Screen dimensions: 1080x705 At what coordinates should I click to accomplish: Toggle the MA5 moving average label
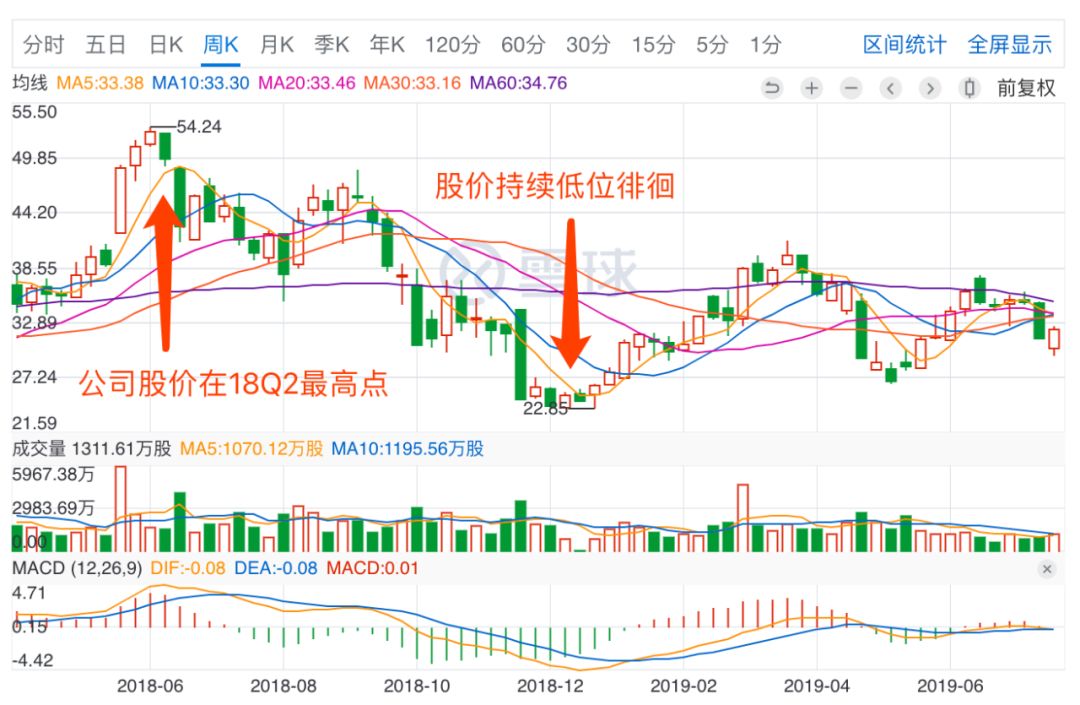tap(100, 83)
